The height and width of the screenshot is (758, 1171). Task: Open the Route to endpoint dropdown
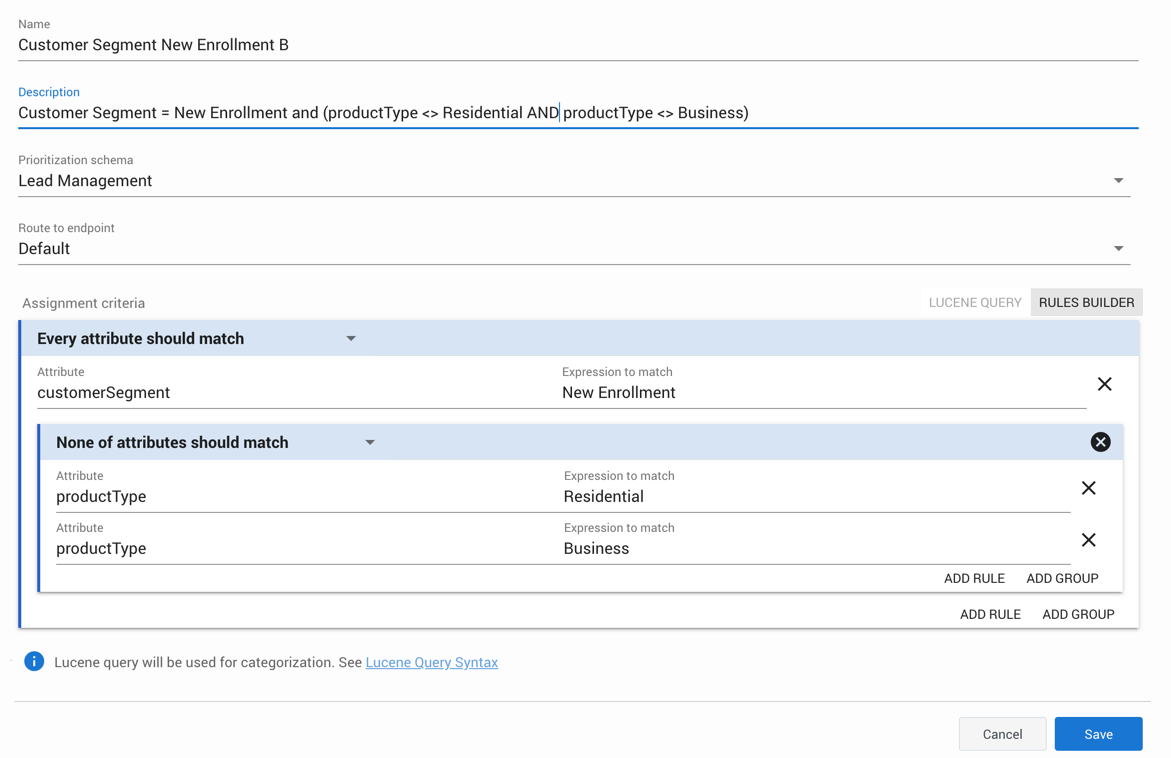pos(1118,249)
